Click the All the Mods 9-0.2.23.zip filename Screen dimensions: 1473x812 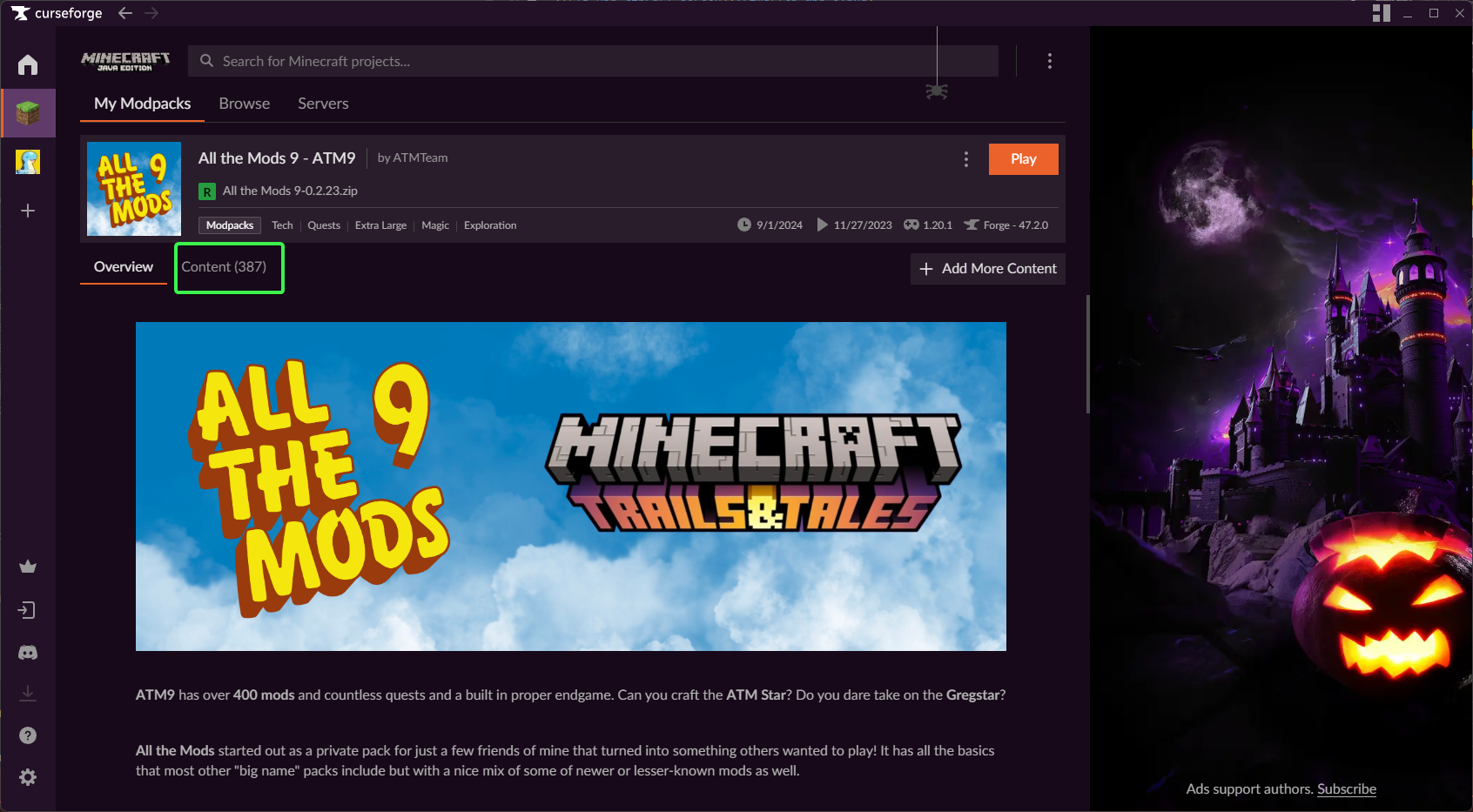[290, 191]
